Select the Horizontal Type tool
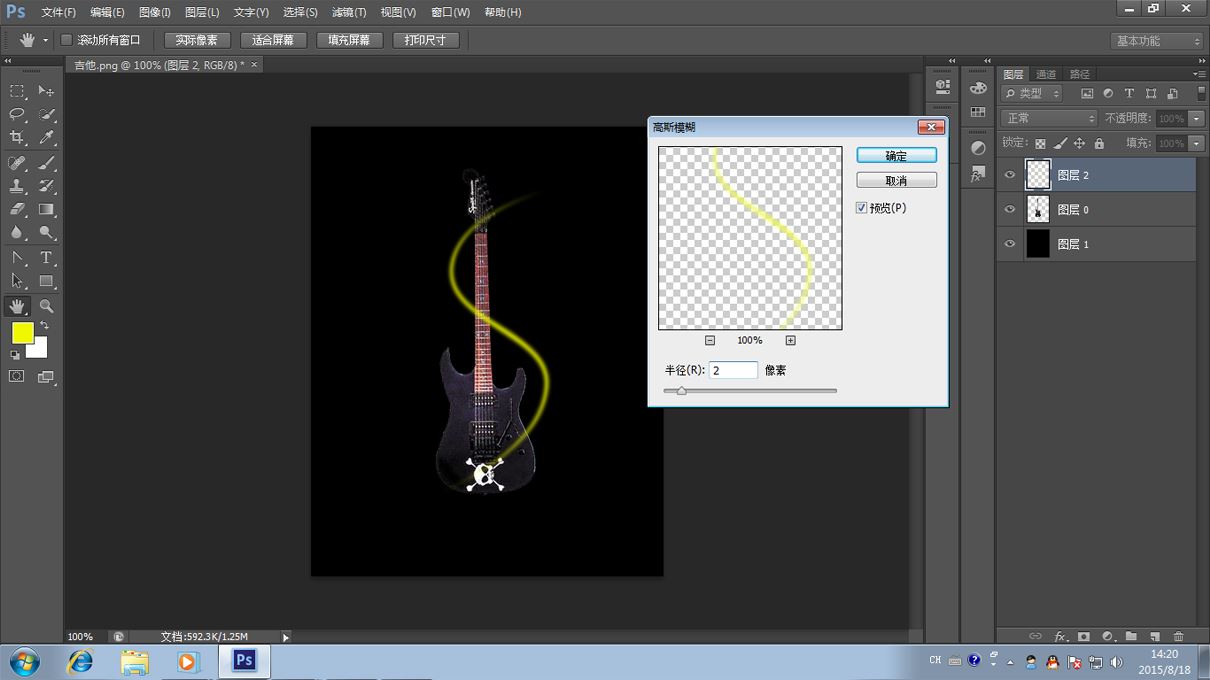Screen dimensions: 1210x680 [46, 258]
